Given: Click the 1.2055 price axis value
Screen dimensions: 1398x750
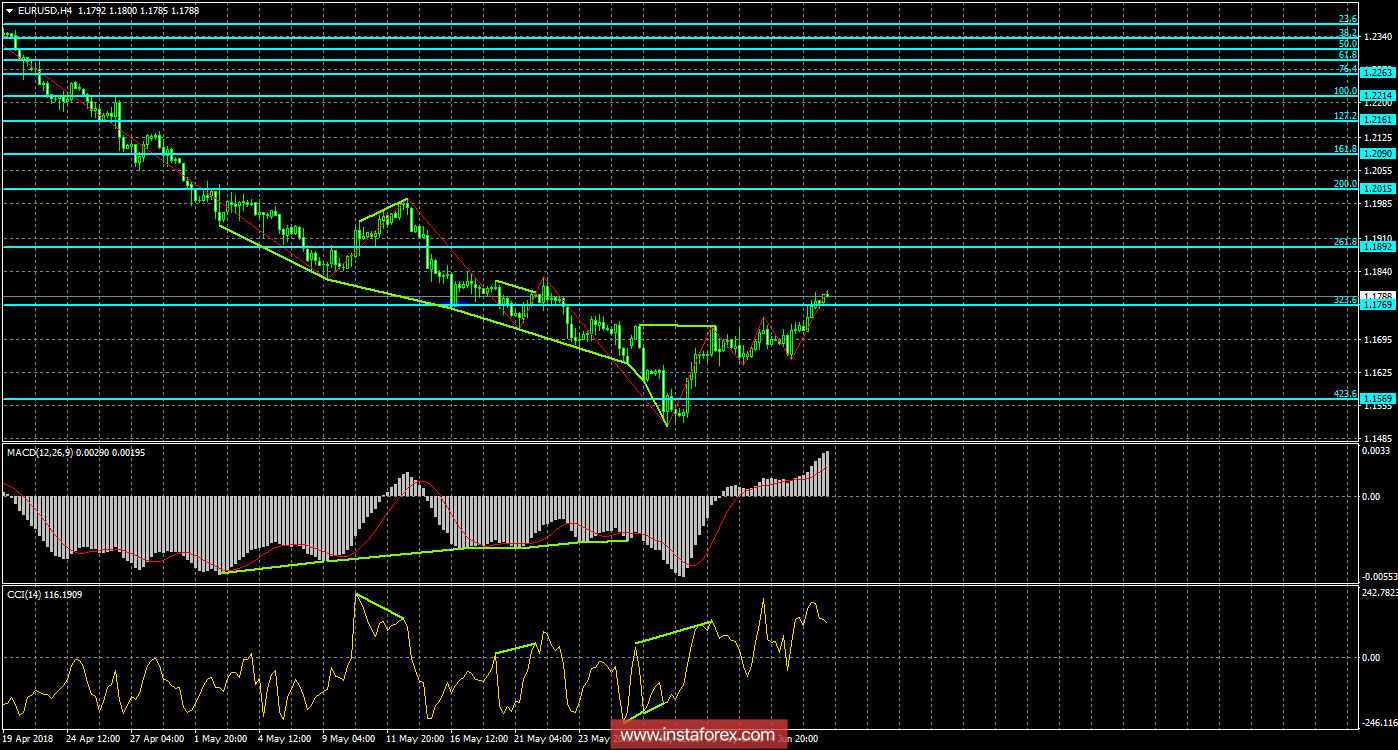Looking at the screenshot, I should coord(1379,171).
